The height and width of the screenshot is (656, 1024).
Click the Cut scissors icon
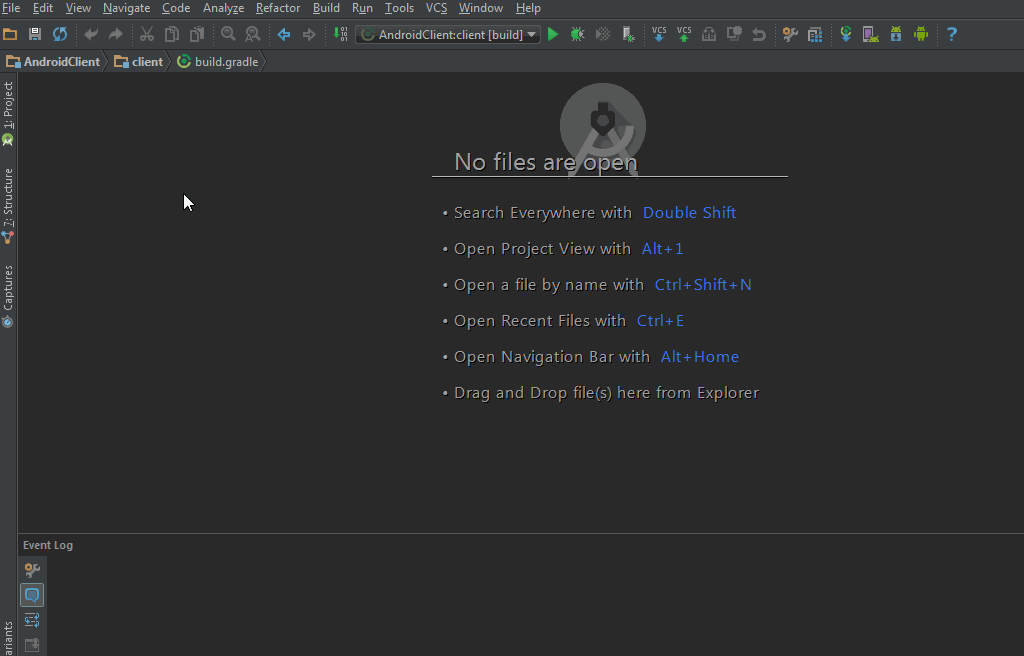tap(147, 34)
